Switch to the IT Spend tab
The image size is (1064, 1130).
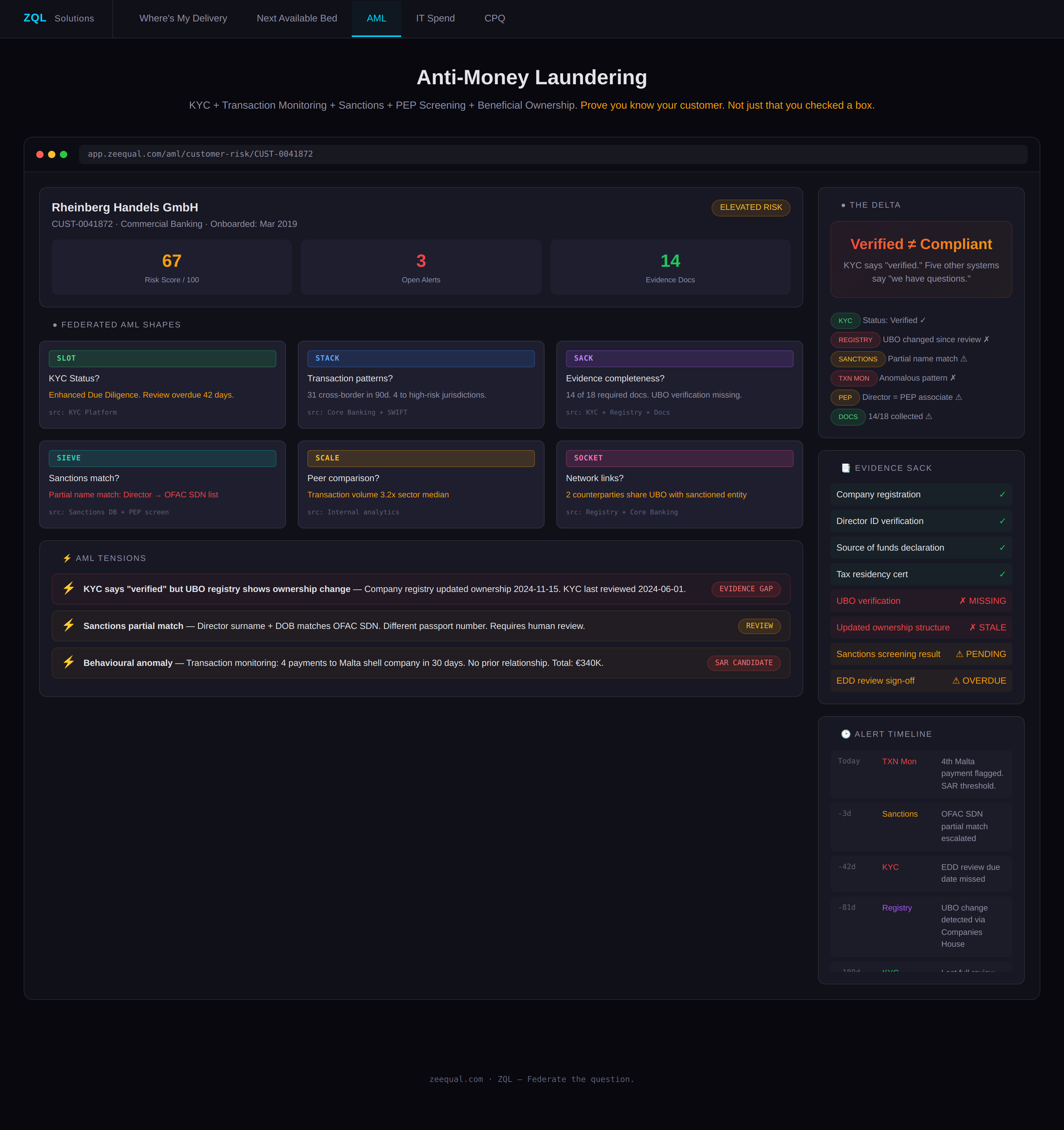tap(435, 18)
